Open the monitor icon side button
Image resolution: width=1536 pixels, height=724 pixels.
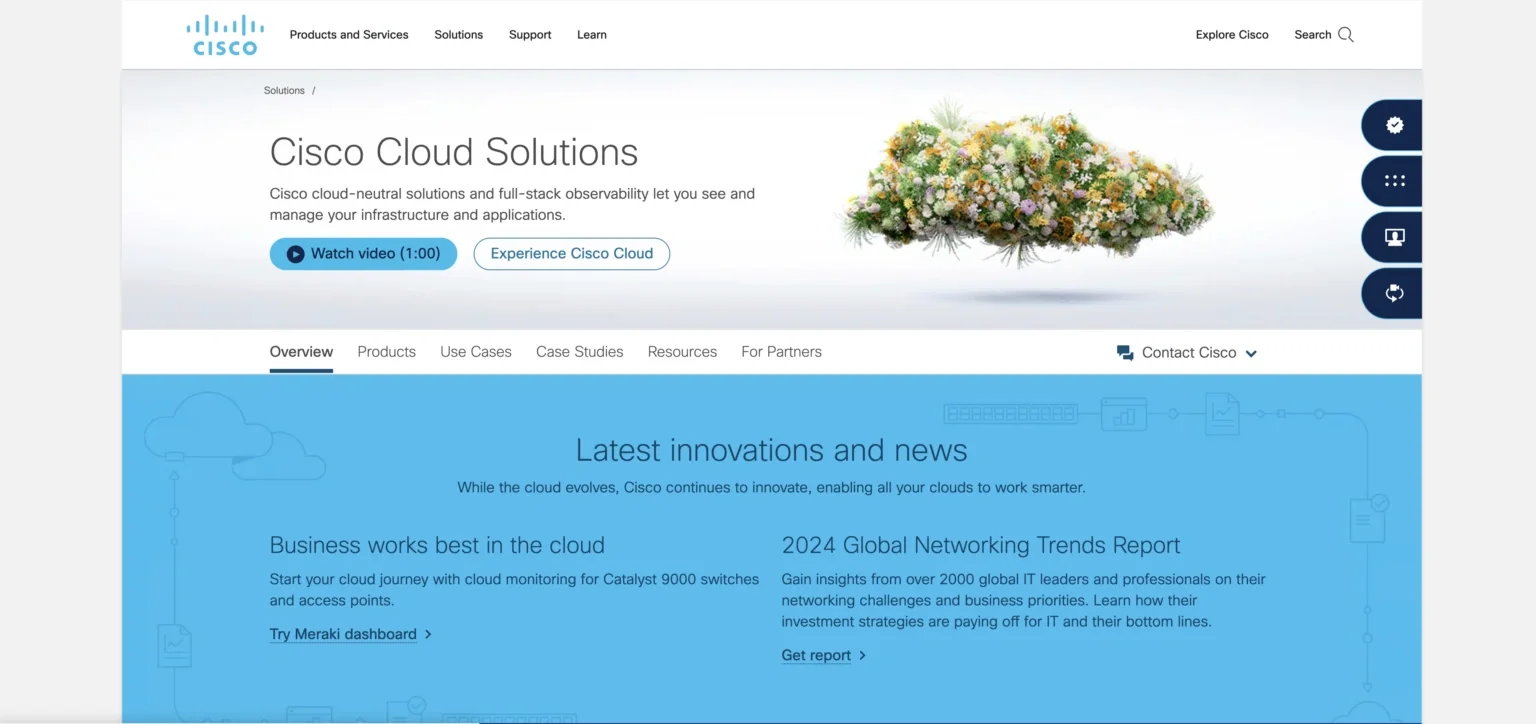[1393, 237]
